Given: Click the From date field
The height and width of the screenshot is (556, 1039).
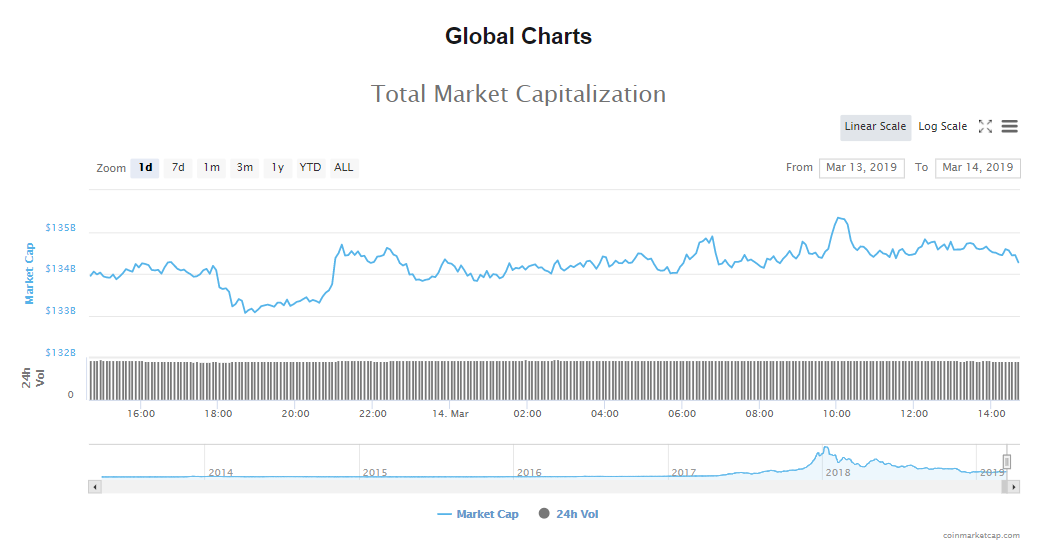Looking at the screenshot, I should [x=861, y=168].
